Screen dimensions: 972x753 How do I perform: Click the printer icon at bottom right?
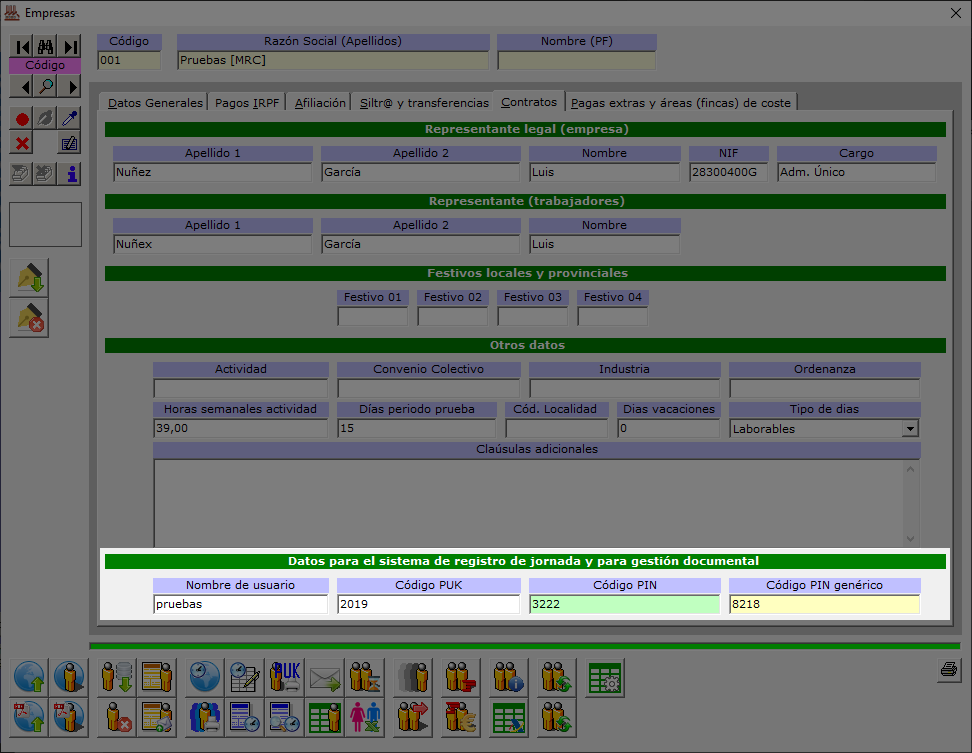pyautogui.click(x=949, y=670)
